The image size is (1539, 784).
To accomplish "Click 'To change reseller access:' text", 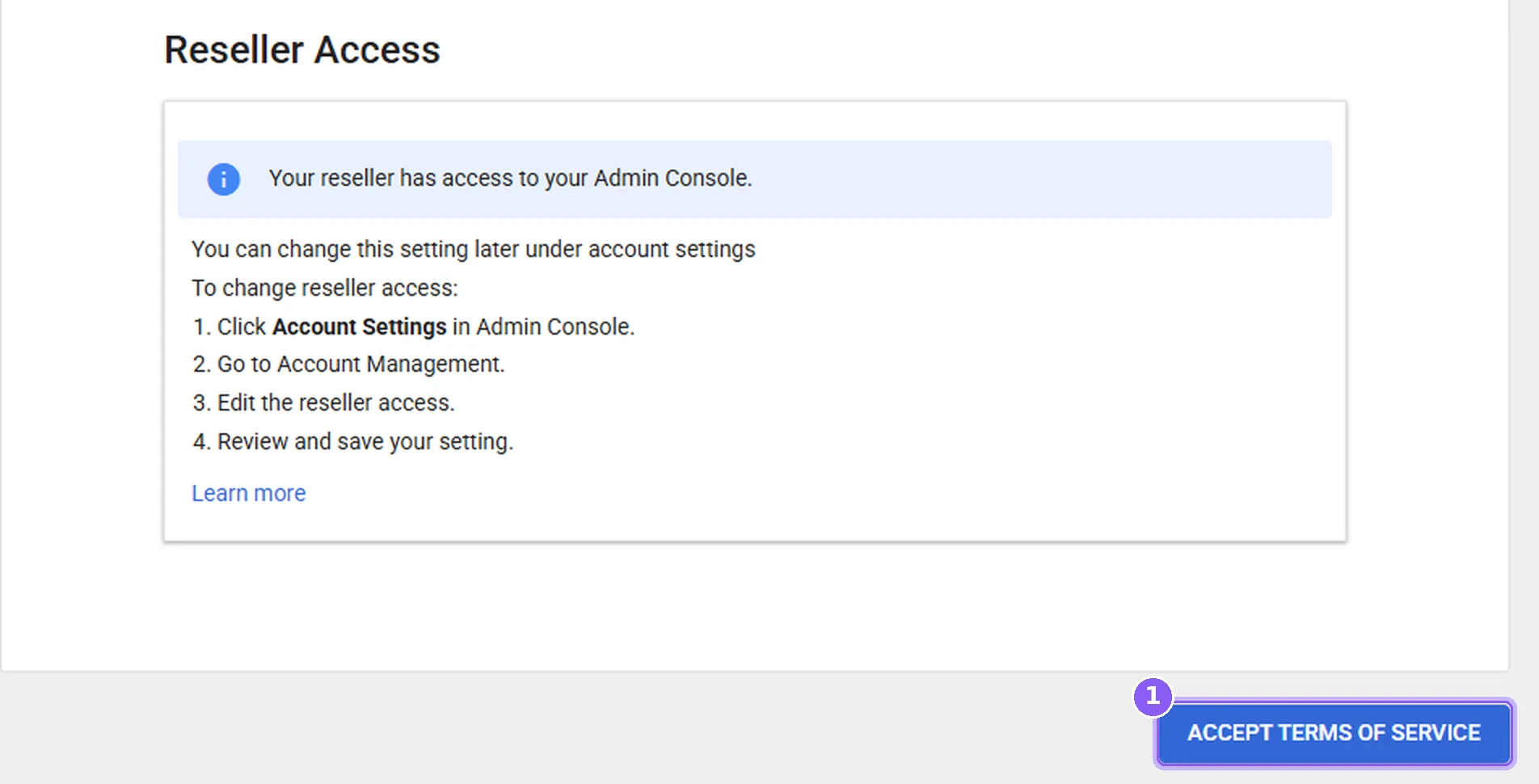I will (x=325, y=288).
